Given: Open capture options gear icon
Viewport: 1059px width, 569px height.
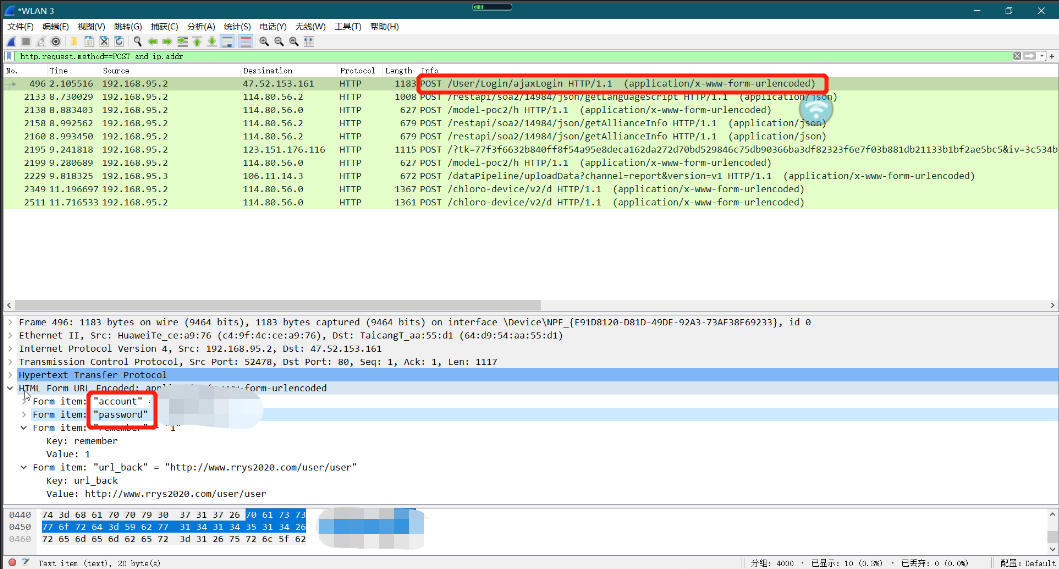Looking at the screenshot, I should [55, 41].
